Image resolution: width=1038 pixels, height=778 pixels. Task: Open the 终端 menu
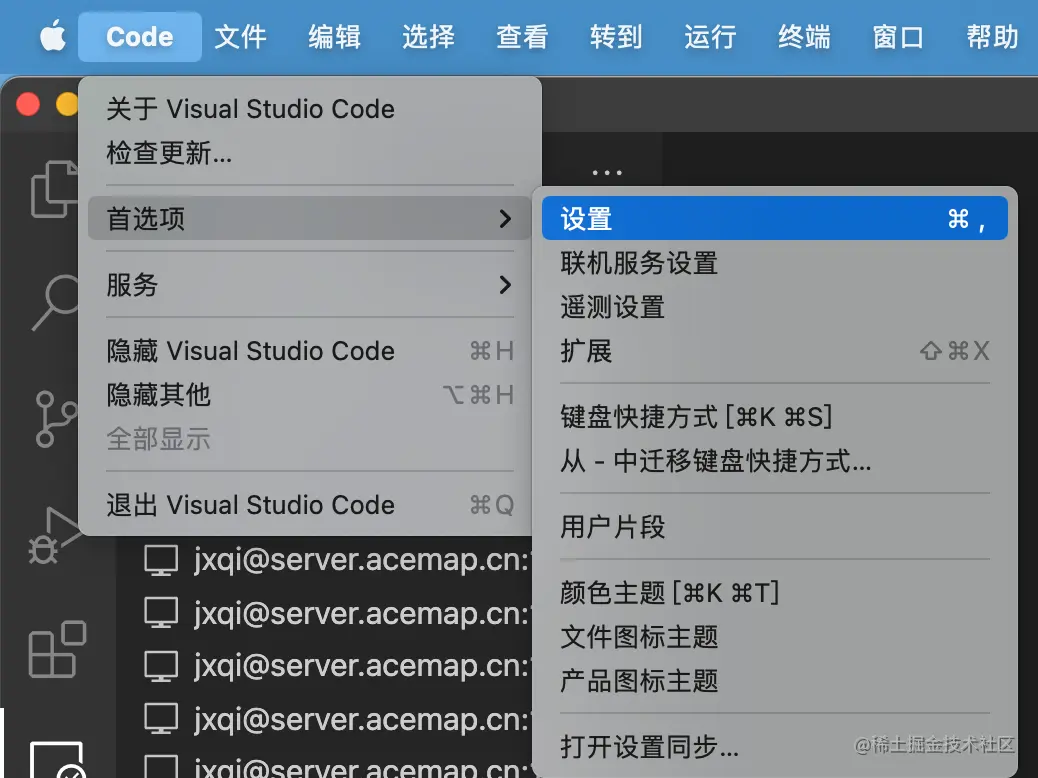tap(804, 36)
